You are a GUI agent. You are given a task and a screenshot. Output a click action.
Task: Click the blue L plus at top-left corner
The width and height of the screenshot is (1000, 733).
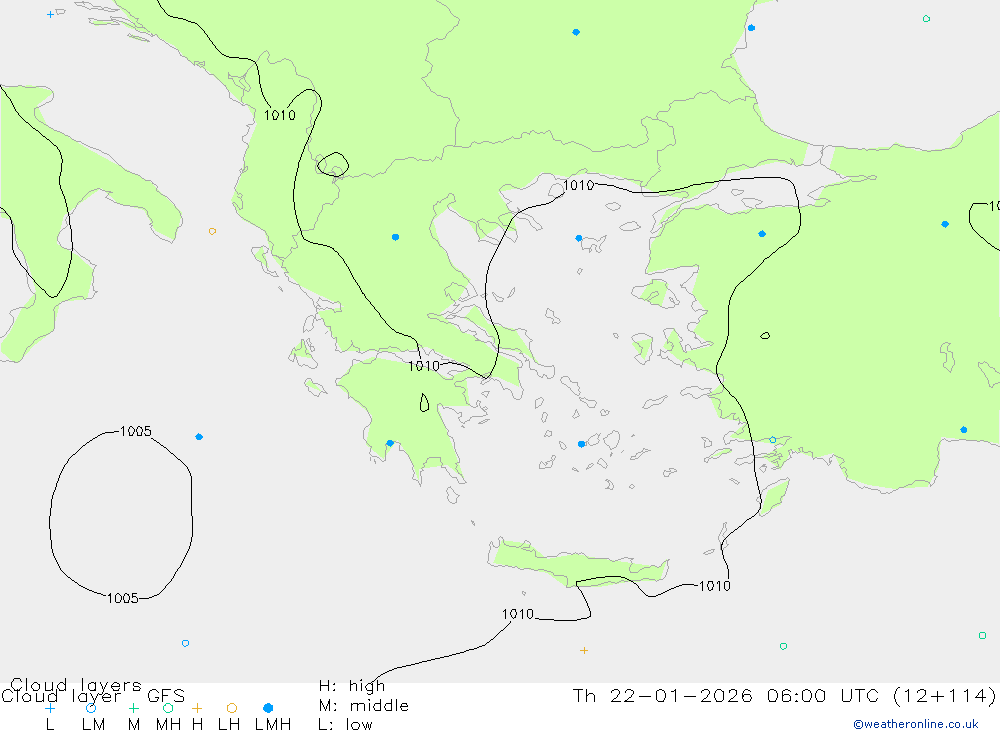50,14
